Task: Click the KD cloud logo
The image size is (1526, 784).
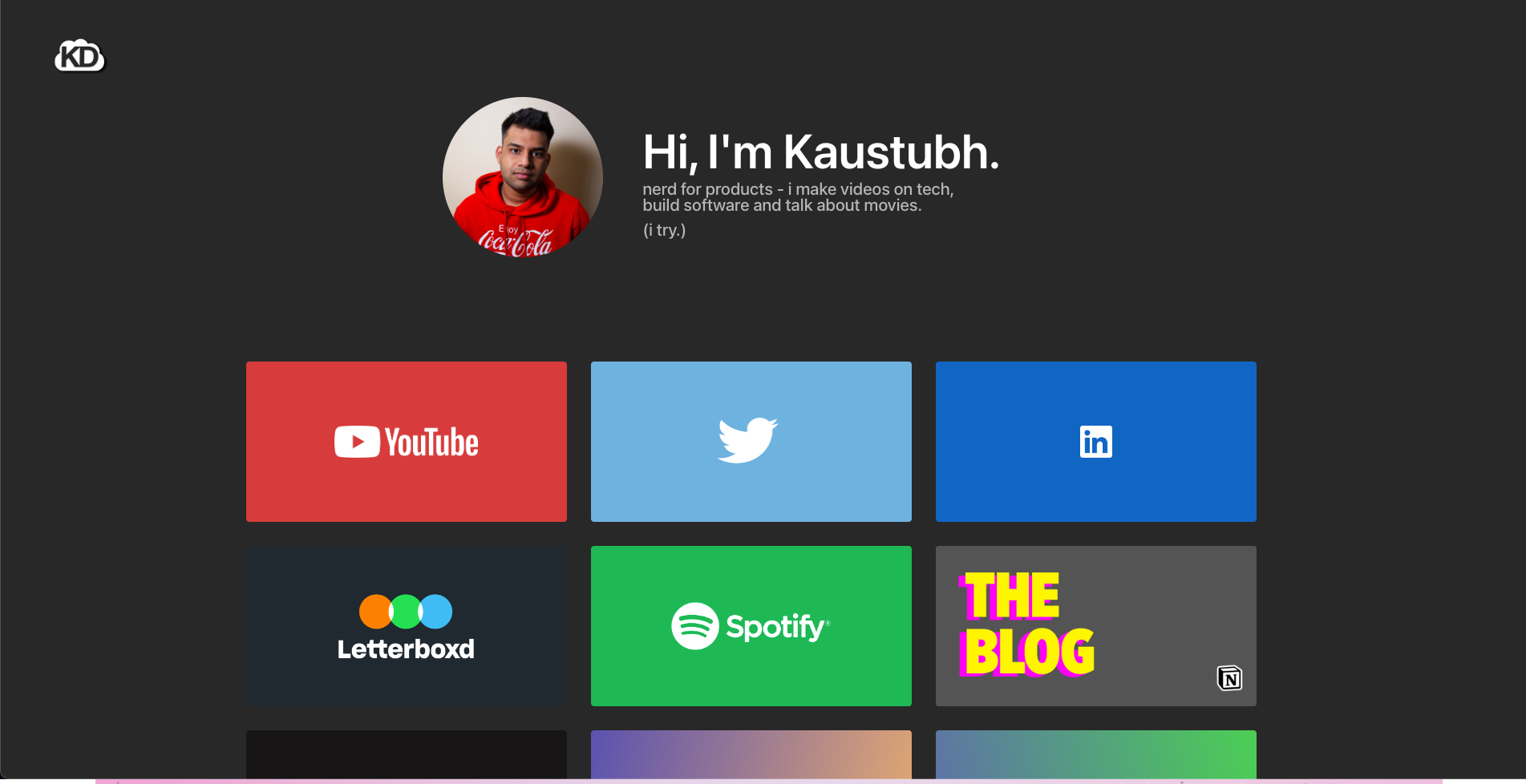Action: (80, 56)
